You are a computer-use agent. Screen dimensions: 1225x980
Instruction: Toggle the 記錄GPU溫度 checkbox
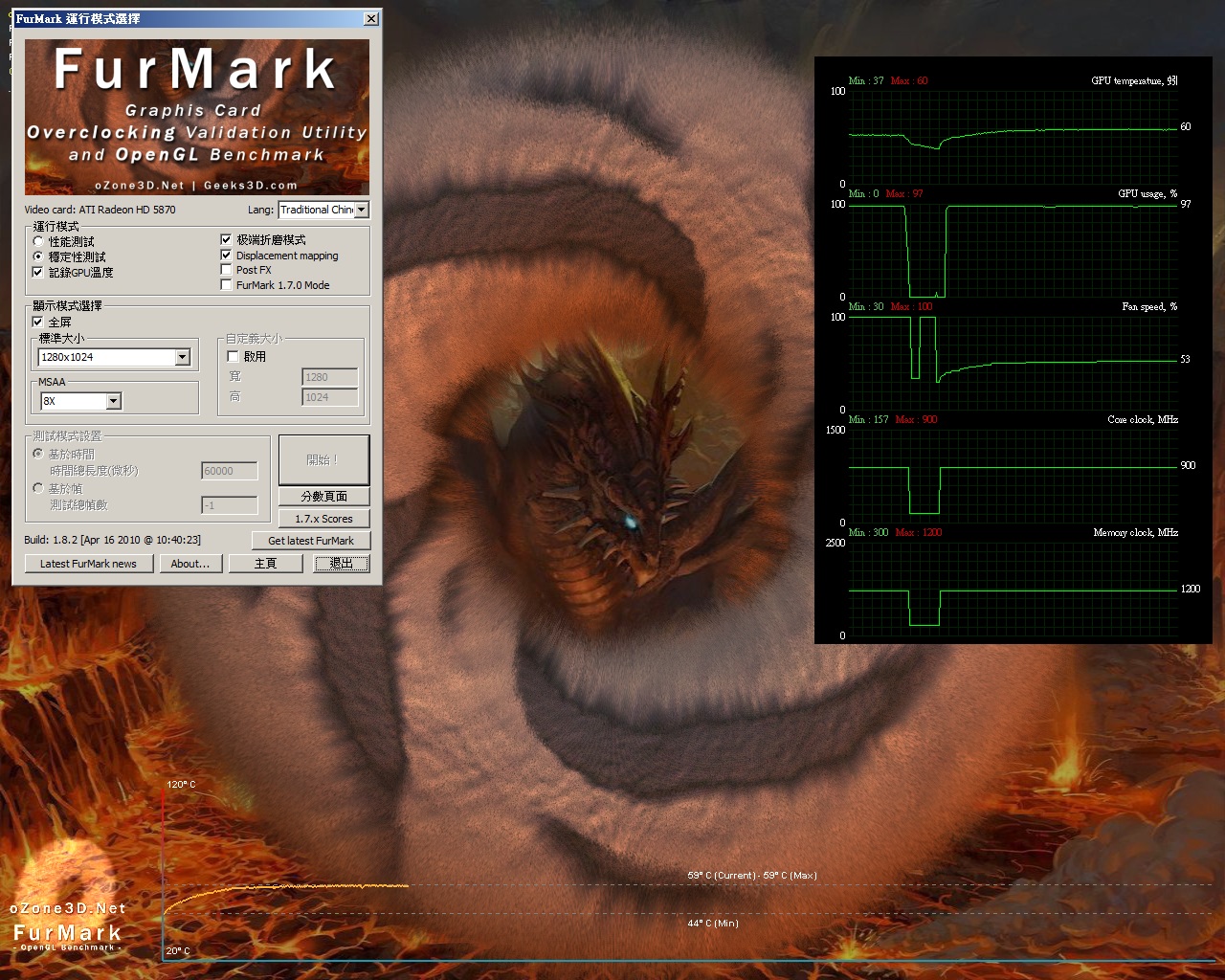click(x=38, y=272)
